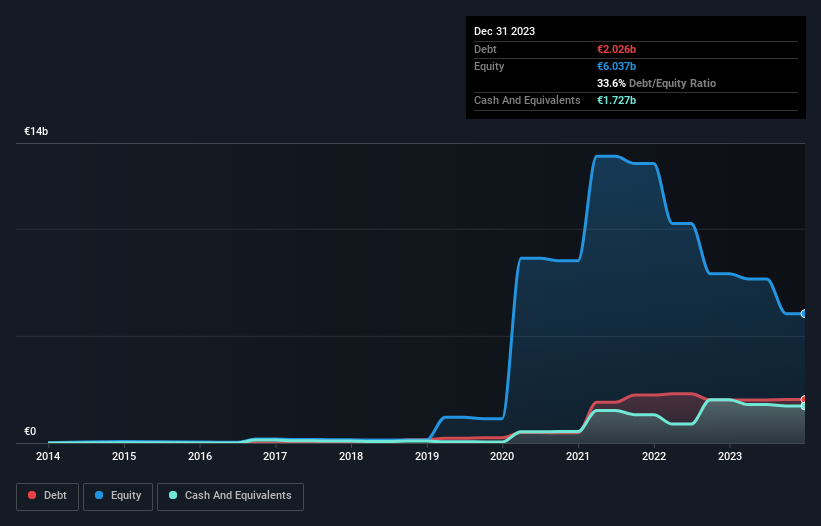Click the blue Equity legend dot
The width and height of the screenshot is (821, 526).
point(99,495)
